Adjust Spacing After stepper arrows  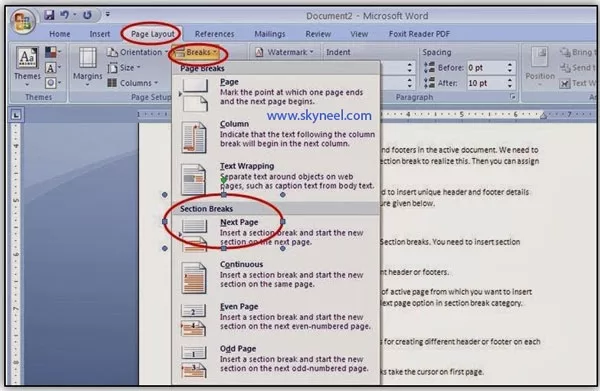click(510, 83)
